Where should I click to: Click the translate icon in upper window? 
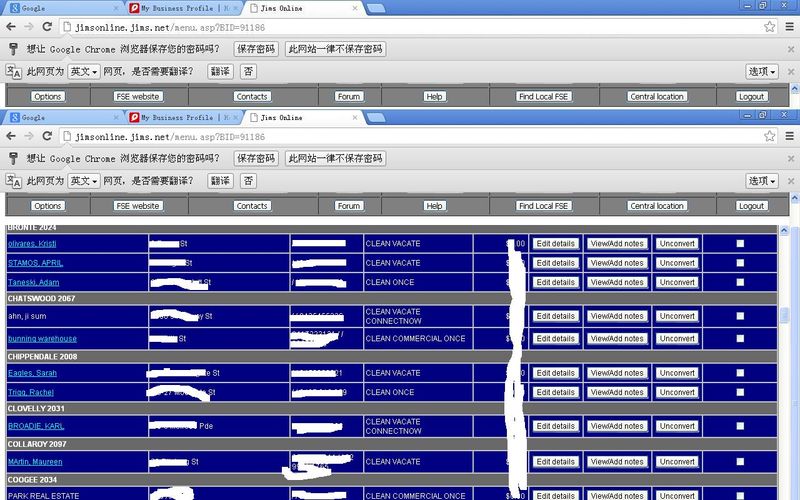(x=13, y=71)
